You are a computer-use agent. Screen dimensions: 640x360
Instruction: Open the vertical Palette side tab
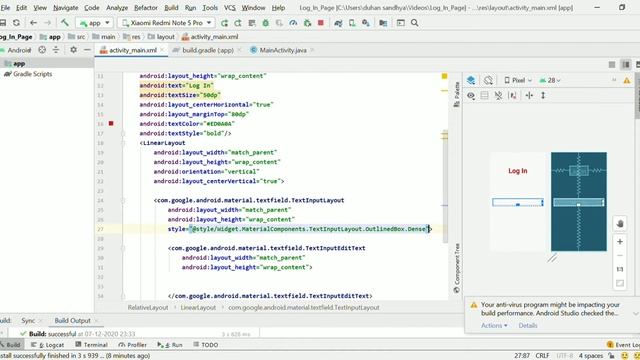point(457,94)
